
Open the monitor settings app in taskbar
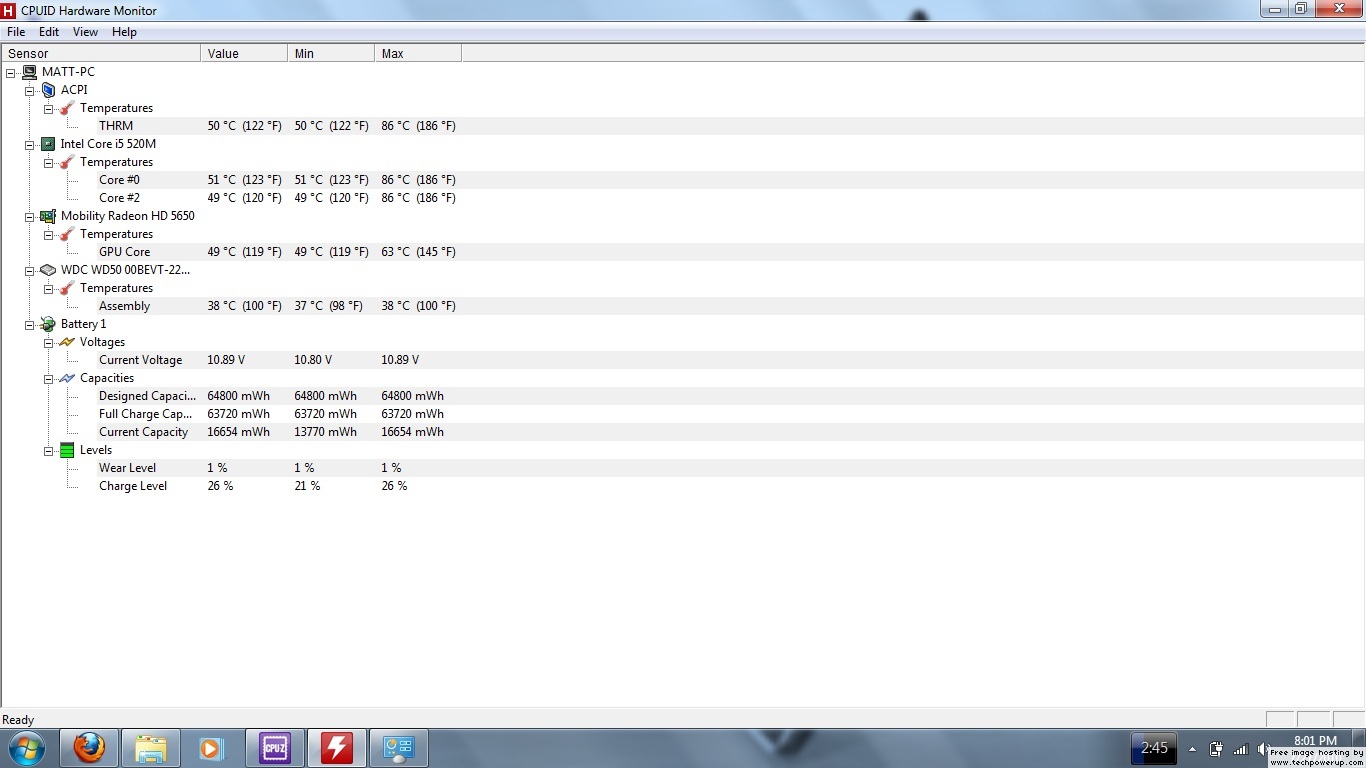[398, 748]
